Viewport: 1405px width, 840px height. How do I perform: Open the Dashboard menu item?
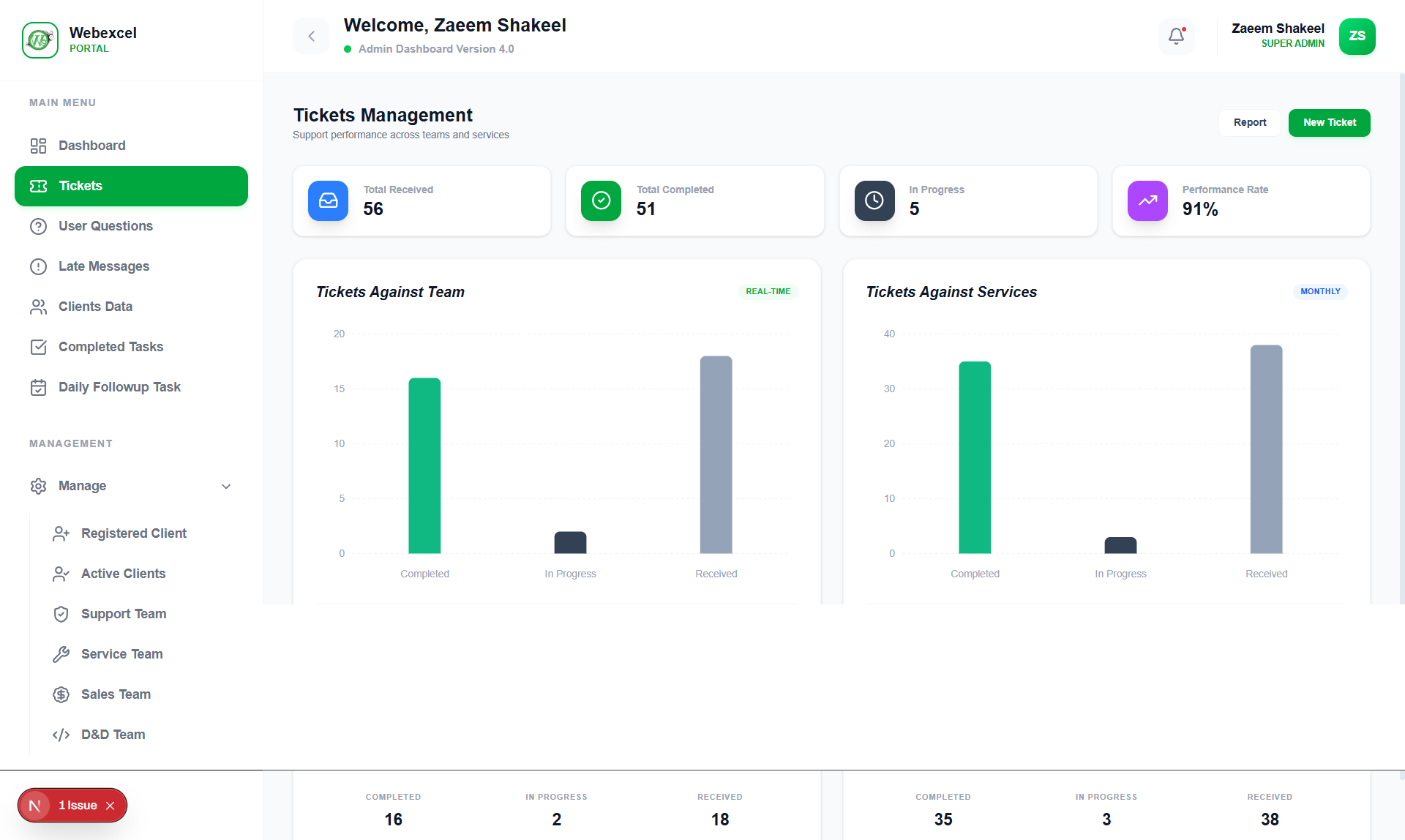92,146
